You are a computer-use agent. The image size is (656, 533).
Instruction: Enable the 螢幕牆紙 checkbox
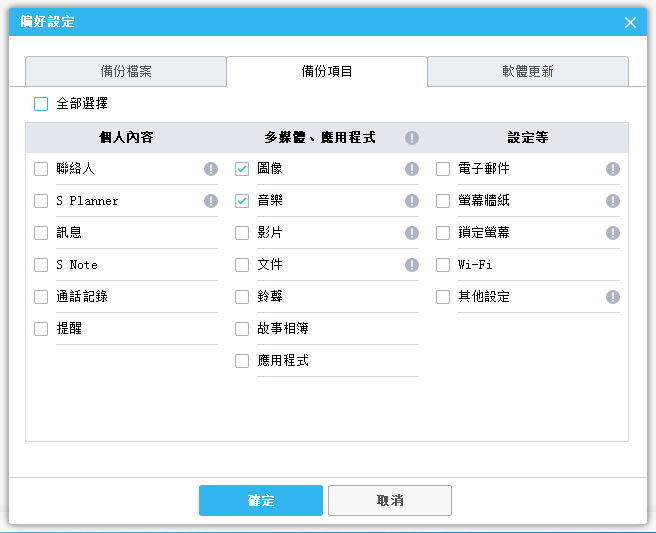(x=443, y=201)
